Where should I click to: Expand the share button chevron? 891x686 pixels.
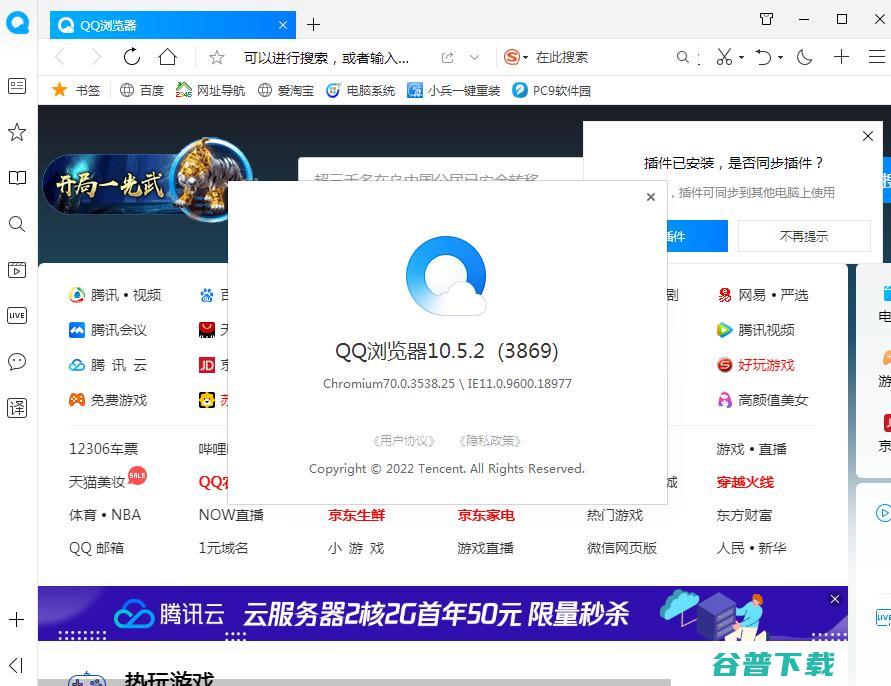point(472,57)
